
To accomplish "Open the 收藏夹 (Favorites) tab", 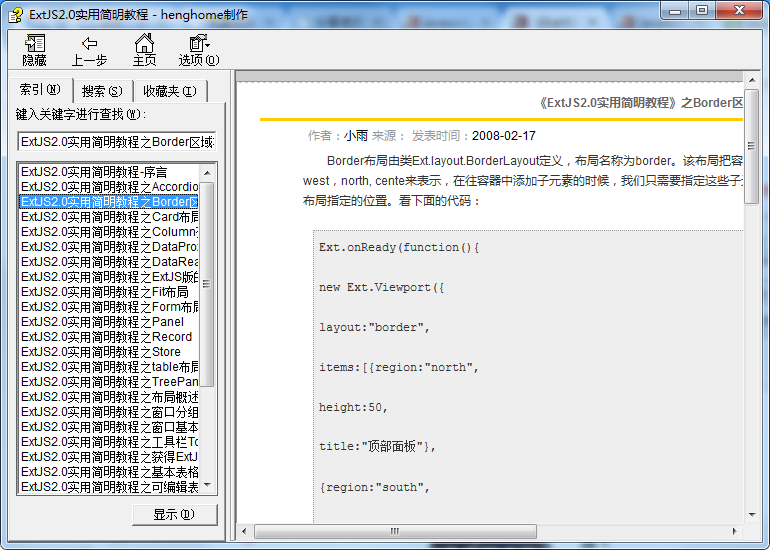I will coord(168,91).
